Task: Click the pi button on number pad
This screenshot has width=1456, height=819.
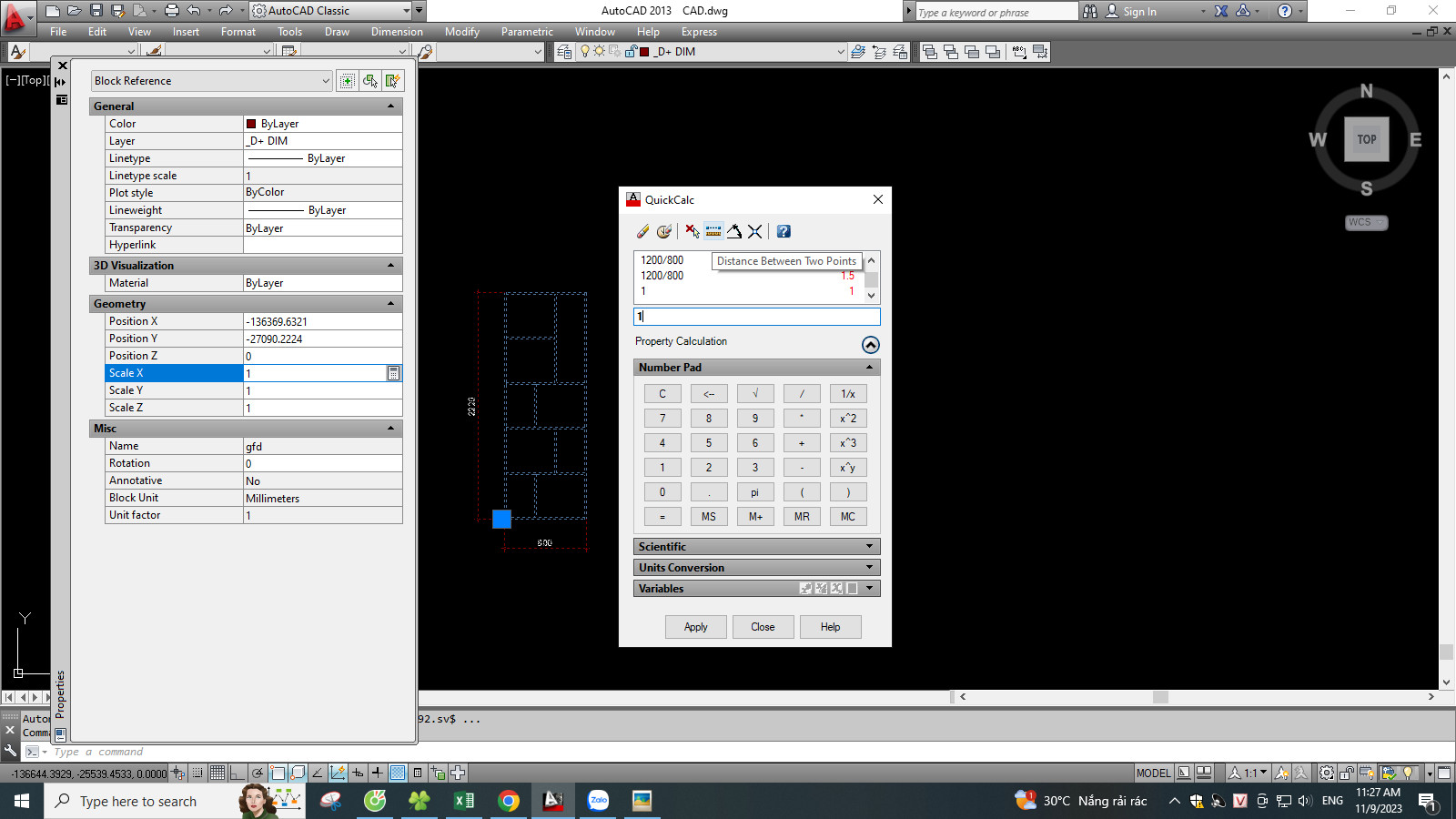Action: (755, 492)
